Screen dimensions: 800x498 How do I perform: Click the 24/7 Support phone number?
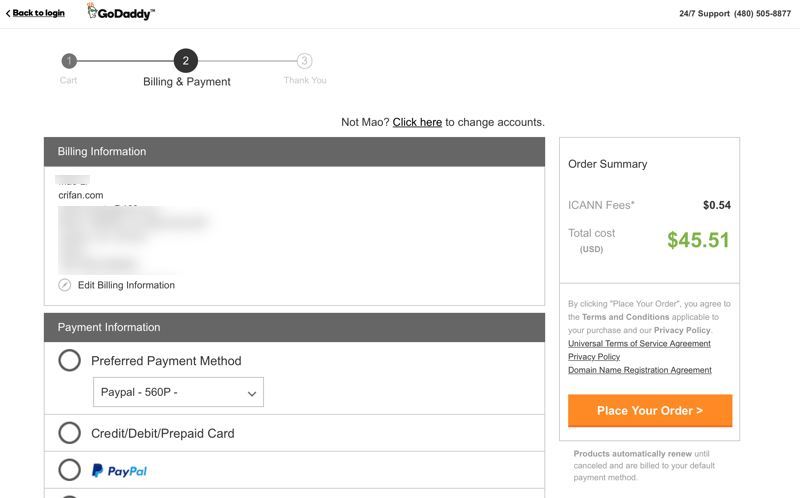tap(762, 14)
